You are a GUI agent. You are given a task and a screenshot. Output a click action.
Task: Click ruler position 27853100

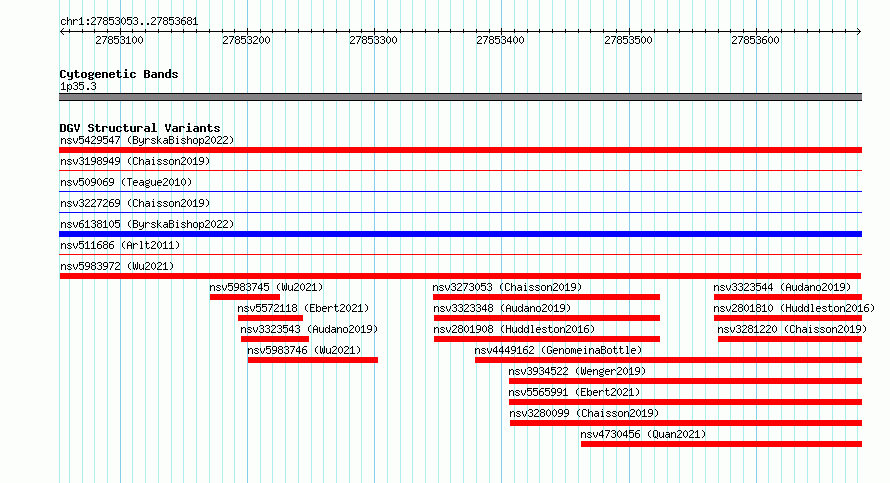click(119, 40)
